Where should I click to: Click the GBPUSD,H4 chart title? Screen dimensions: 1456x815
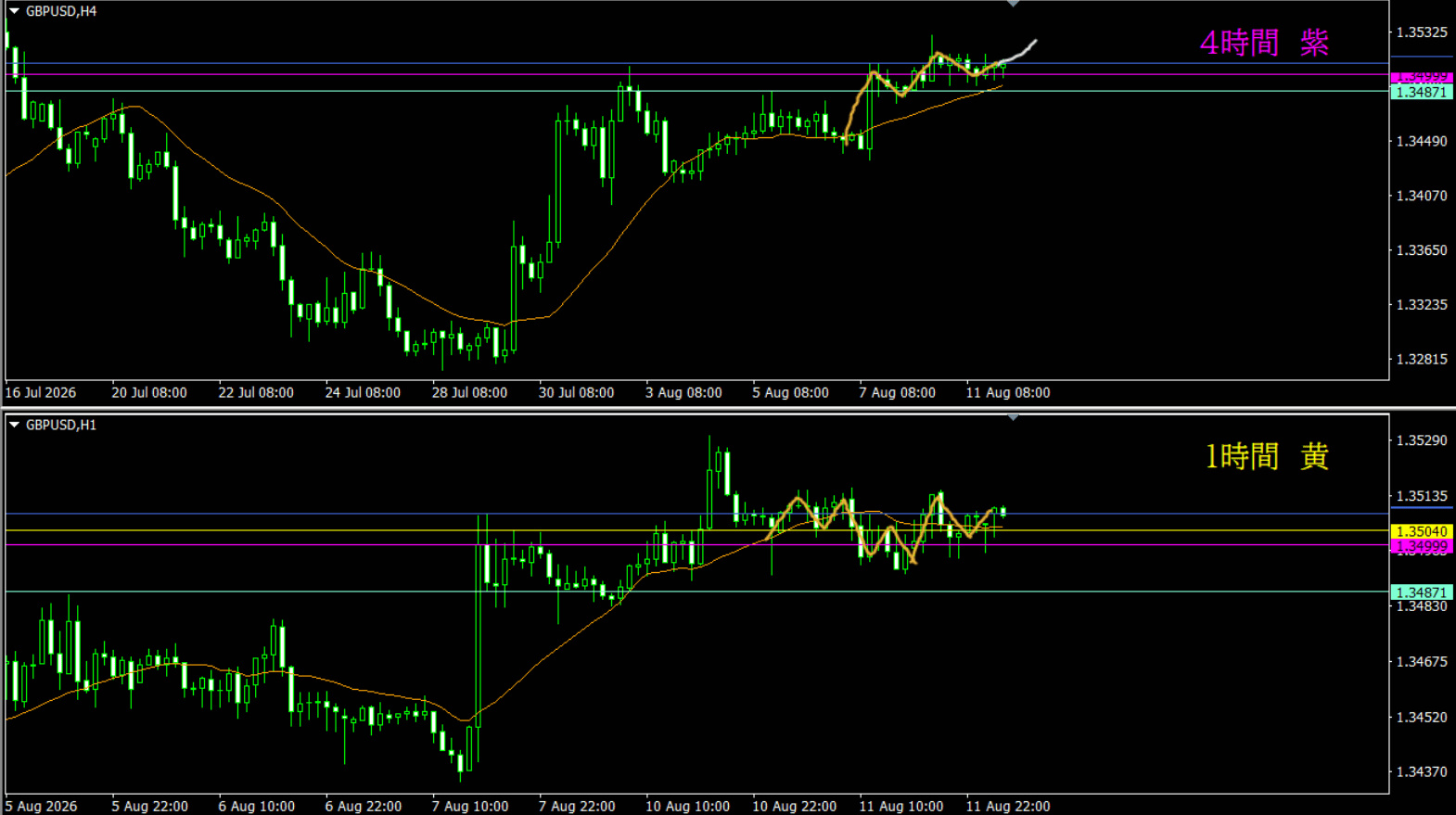pos(61,11)
